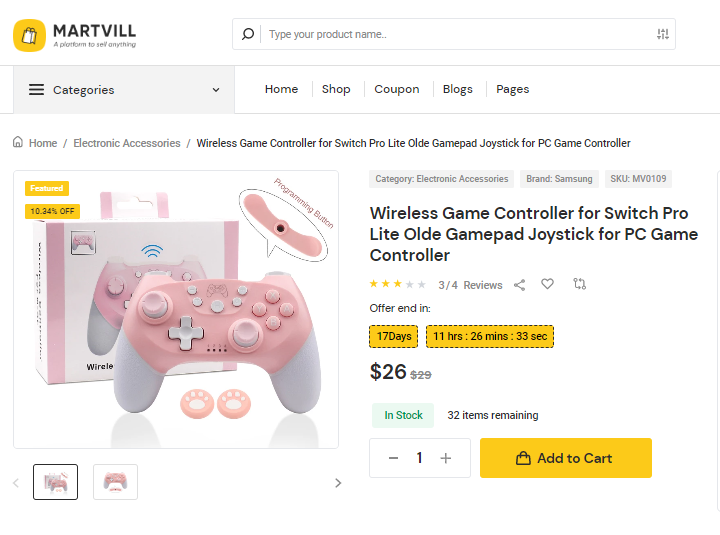This screenshot has height=535, width=720.
Task: Show next product thumbnail arrow
Action: pos(338,483)
